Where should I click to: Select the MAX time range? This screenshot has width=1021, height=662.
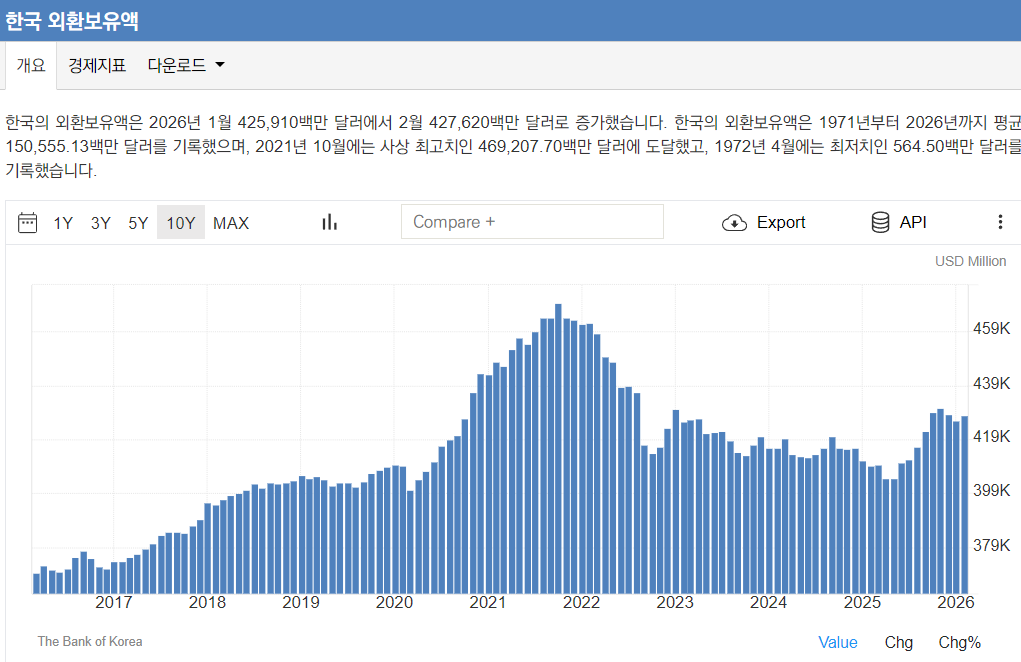231,223
